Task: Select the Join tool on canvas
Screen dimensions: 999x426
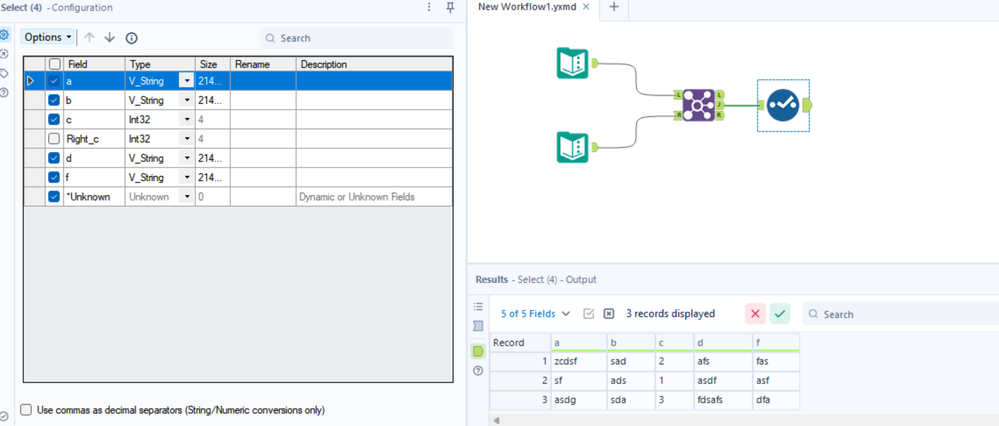Action: click(698, 105)
